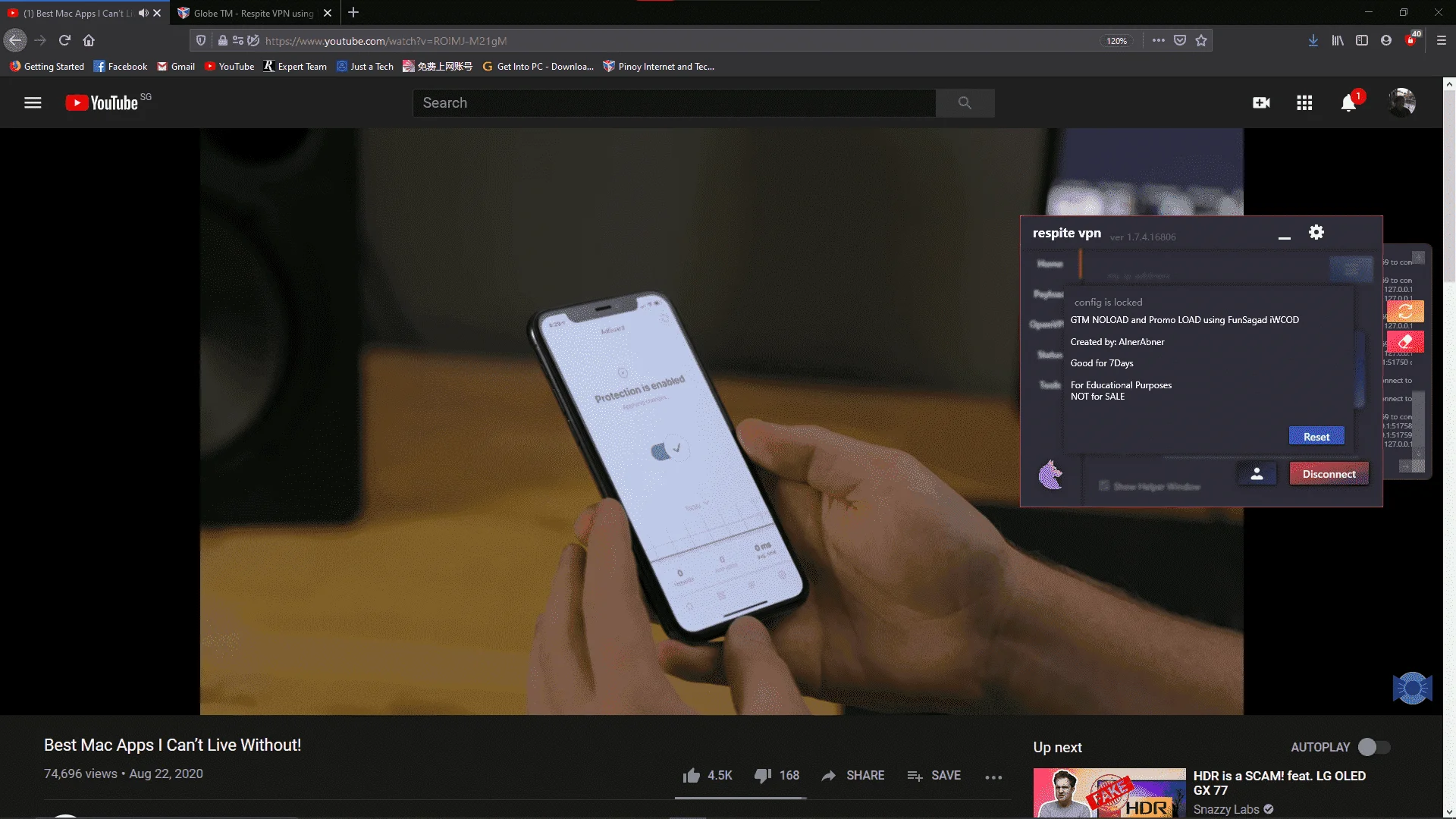Open the Snazzy Labs channel link
The width and height of the screenshot is (1456, 819).
point(1226,810)
